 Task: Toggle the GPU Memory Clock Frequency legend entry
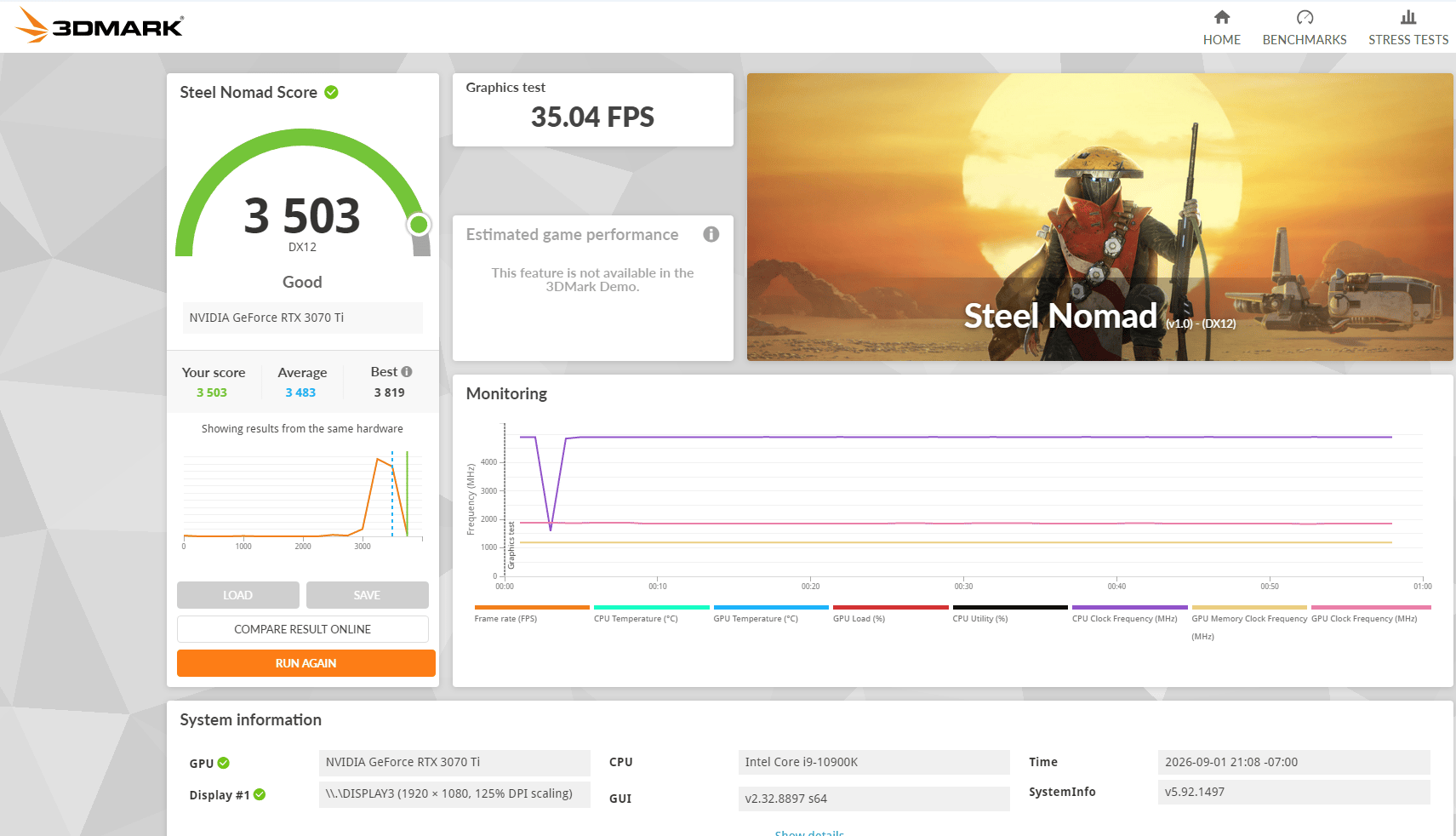click(1249, 623)
